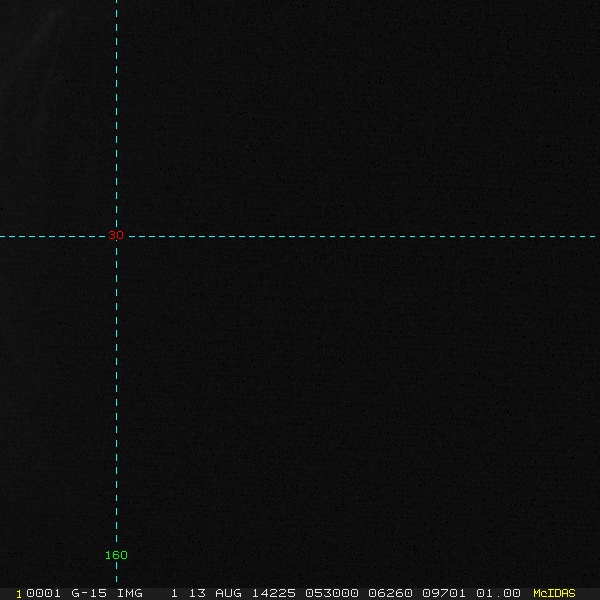600x600 pixels.
Task: Click the 0001 frame number in status bar
Action: (43, 593)
